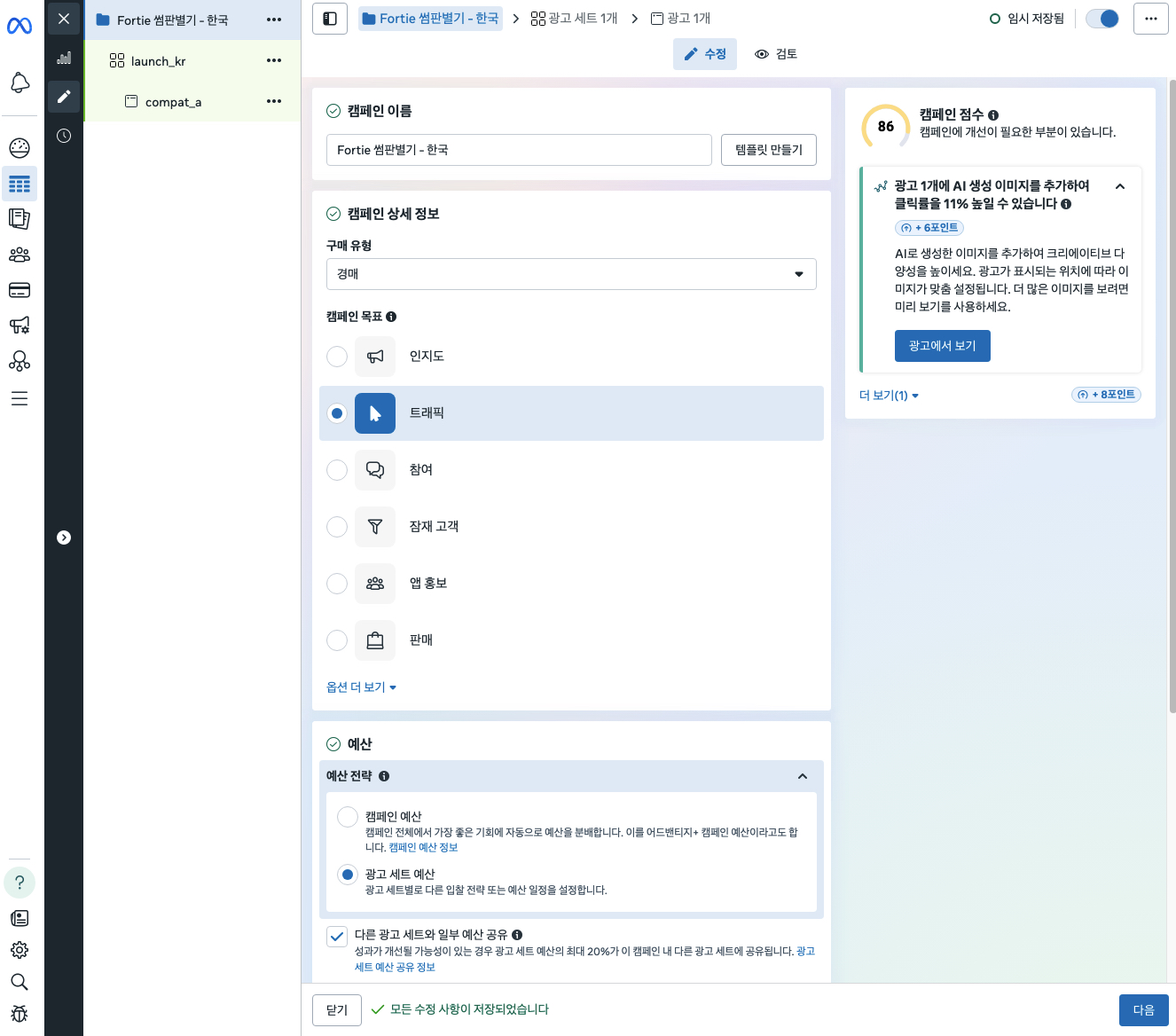Image resolution: width=1176 pixels, height=1036 pixels.
Task: Open the ellipsis menu for launch_kr
Action: coord(273,60)
